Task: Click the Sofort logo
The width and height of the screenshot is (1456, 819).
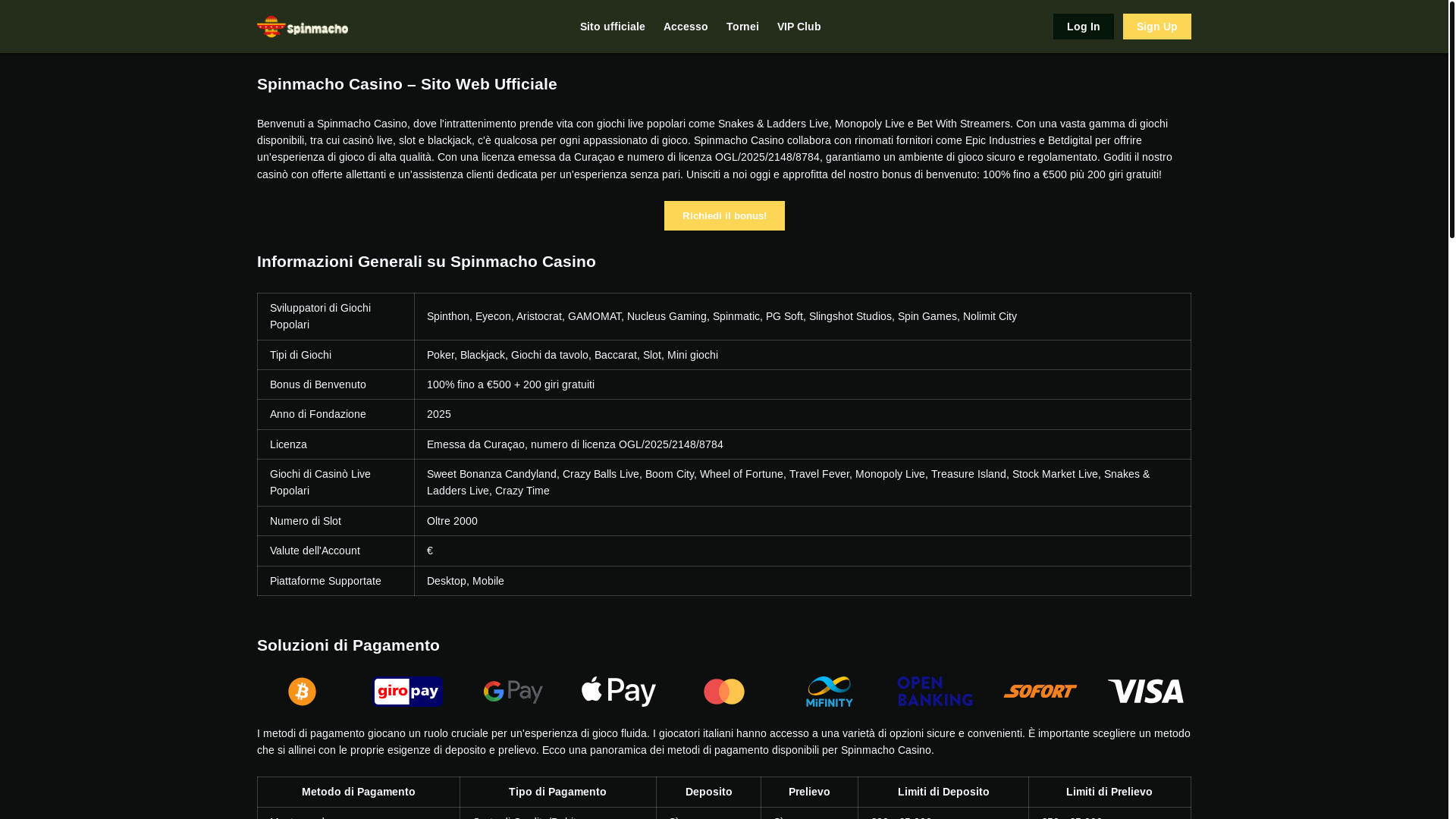Action: 1040,692
